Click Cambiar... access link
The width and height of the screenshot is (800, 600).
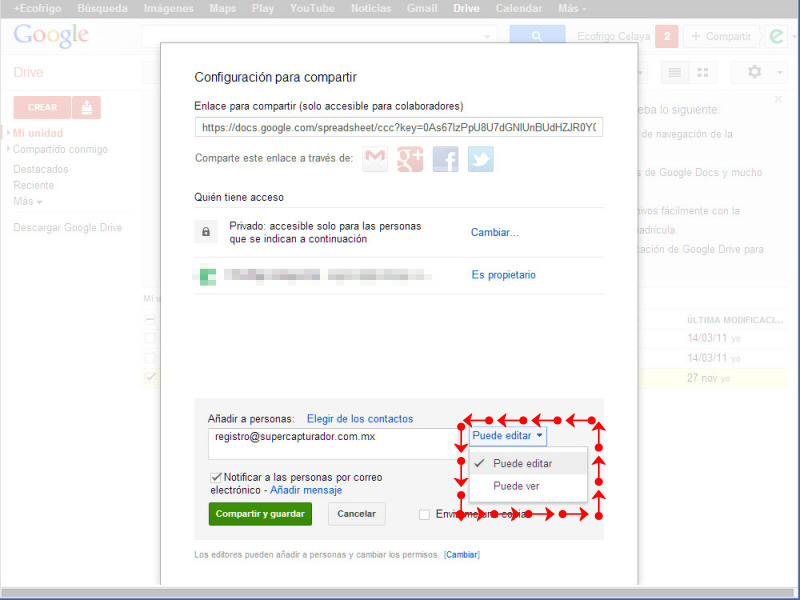tap(494, 232)
